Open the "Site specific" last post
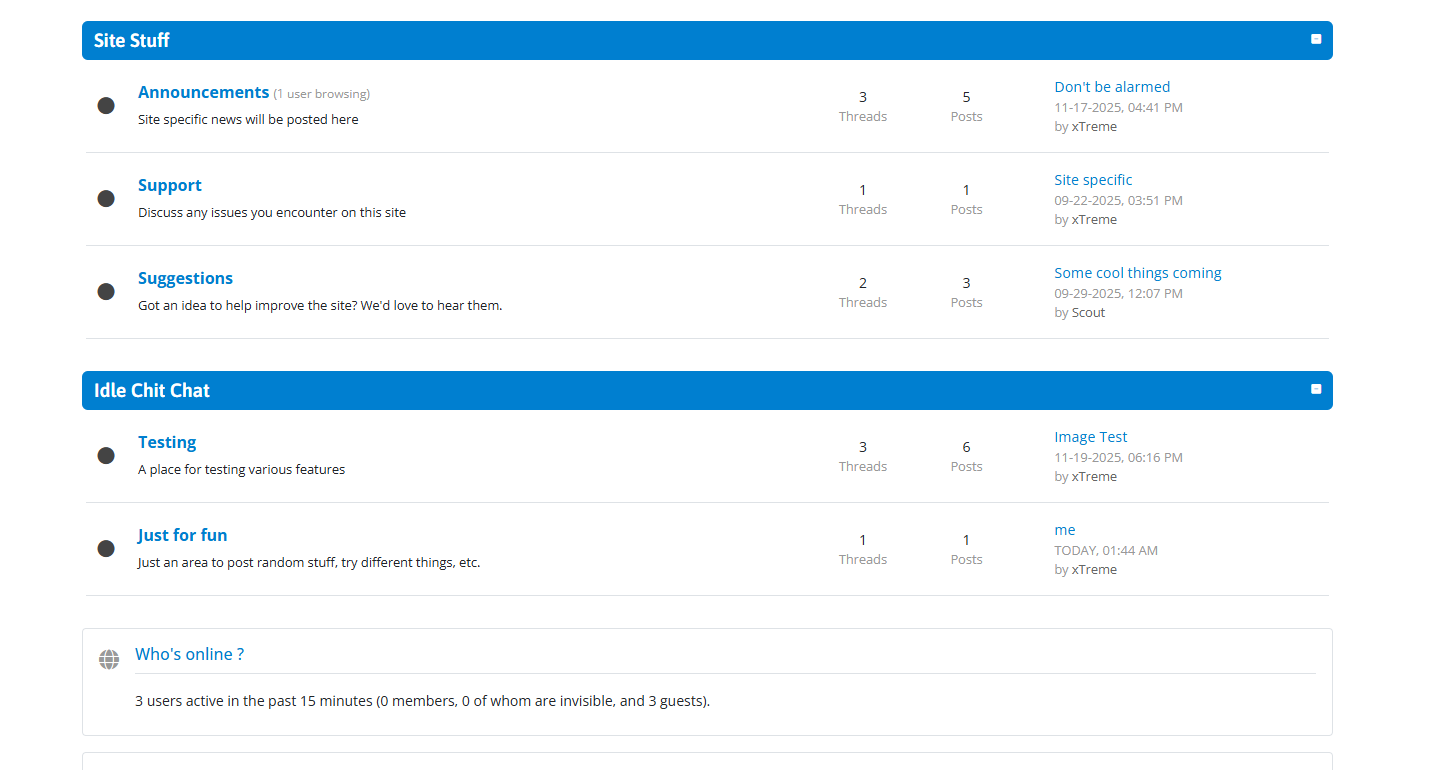Image resolution: width=1440 pixels, height=770 pixels. [x=1093, y=180]
